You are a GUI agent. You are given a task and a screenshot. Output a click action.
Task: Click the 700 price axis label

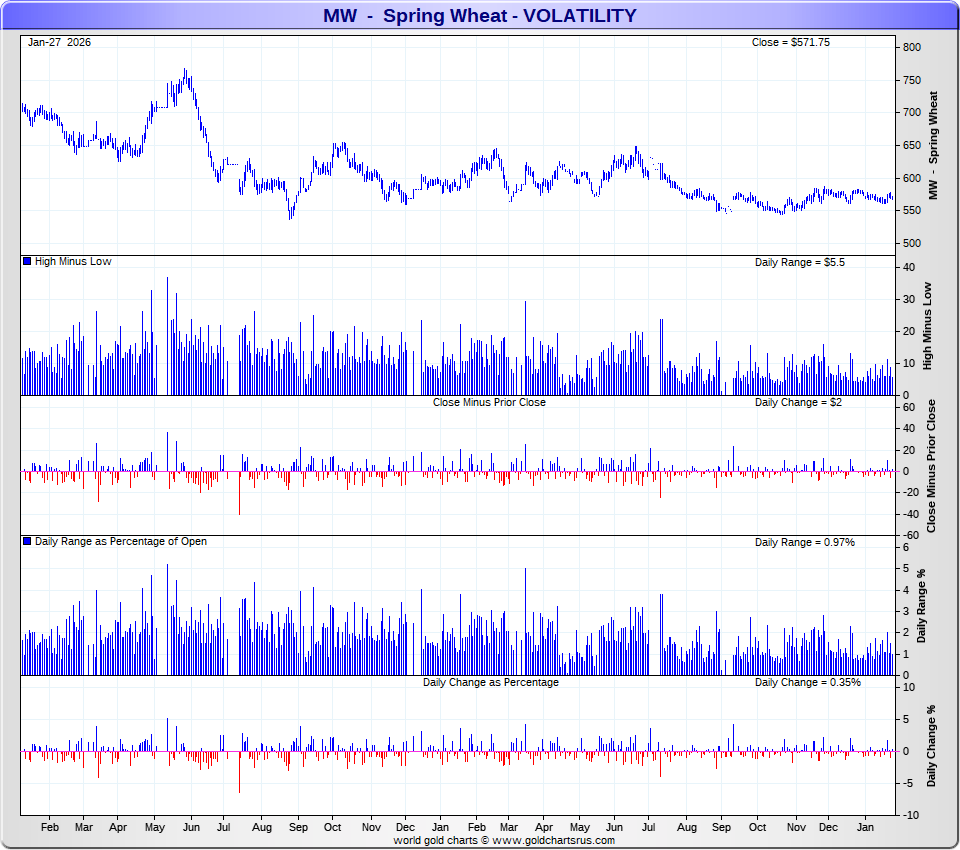(x=912, y=112)
